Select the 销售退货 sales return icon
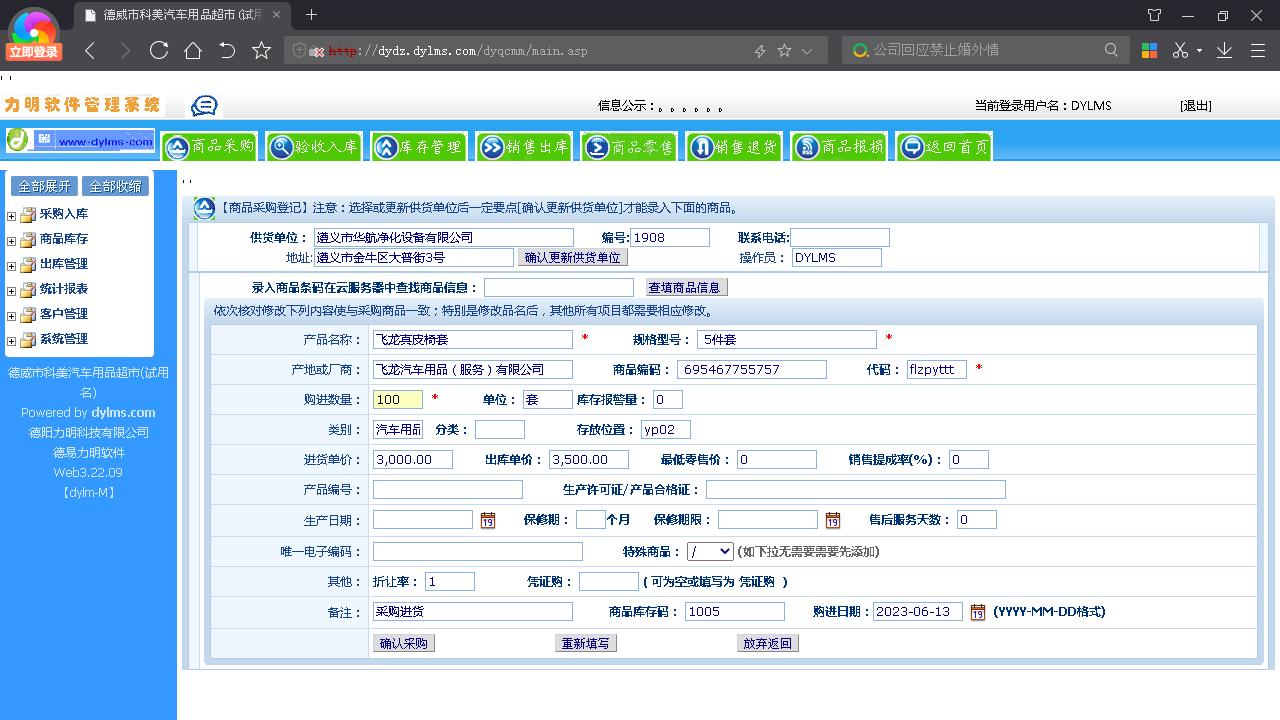This screenshot has height=720, width=1280. point(735,146)
